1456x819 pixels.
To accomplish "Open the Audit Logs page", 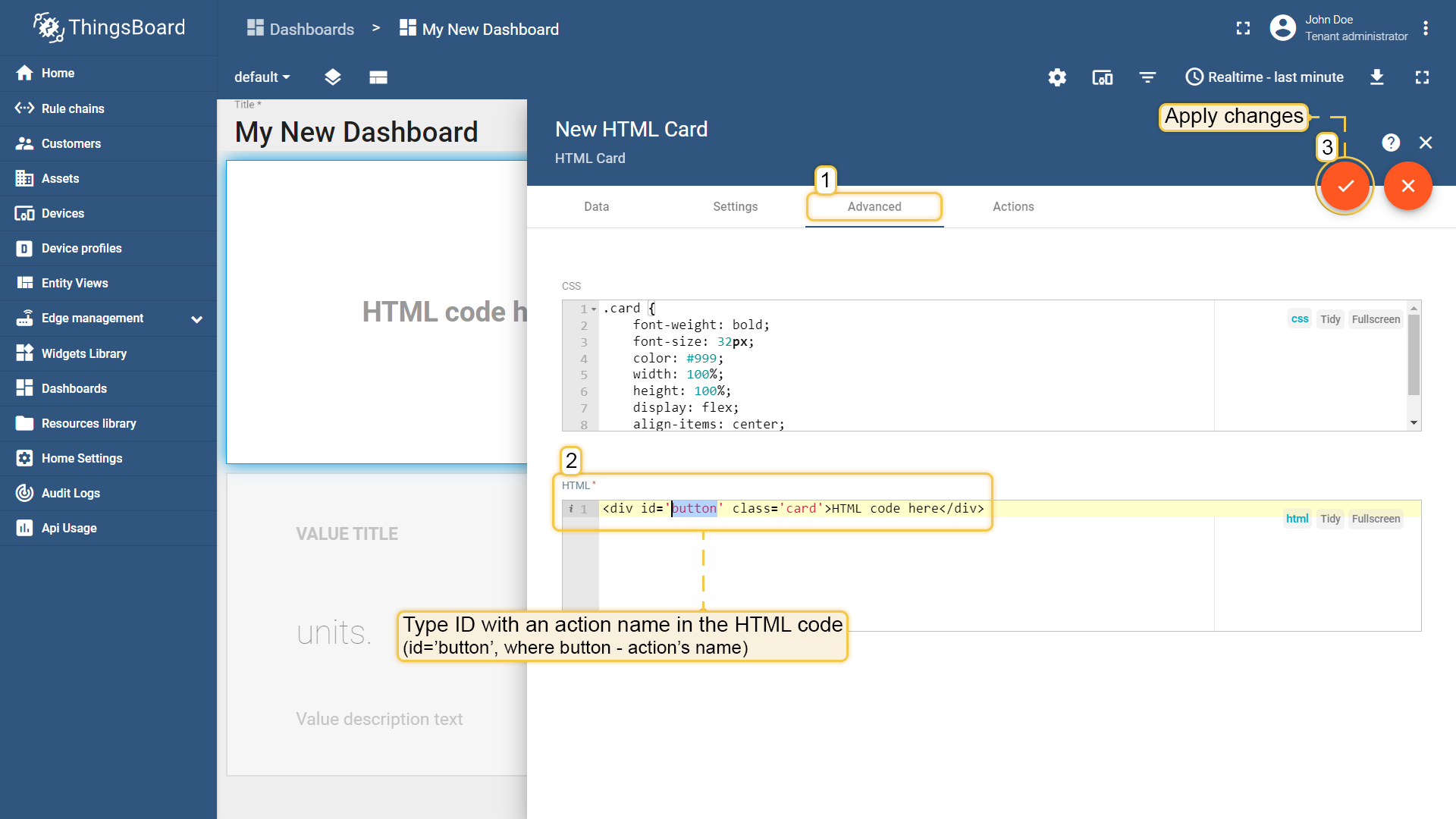I will (x=108, y=493).
